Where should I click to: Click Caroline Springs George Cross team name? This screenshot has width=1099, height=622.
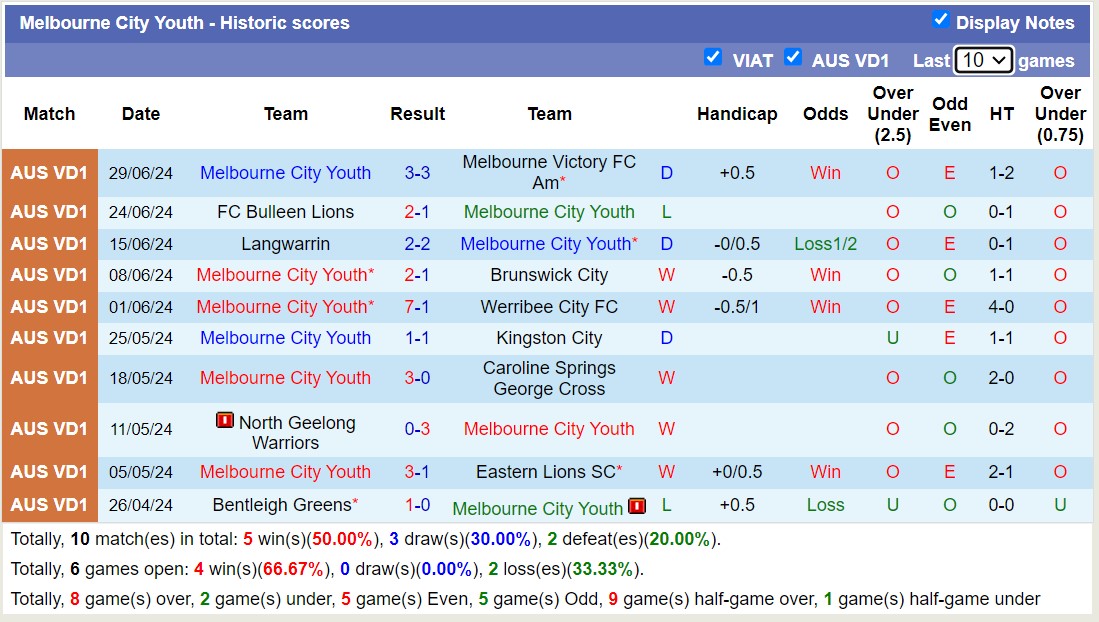549,378
